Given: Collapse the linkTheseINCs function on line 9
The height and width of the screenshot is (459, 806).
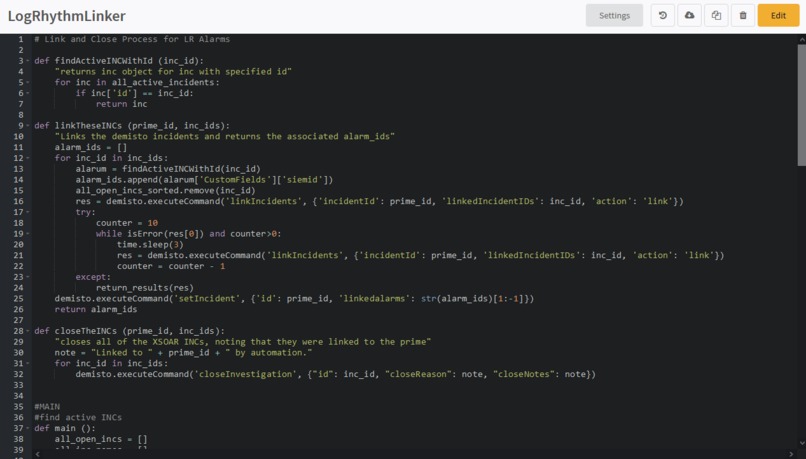Looking at the screenshot, I should click(28, 125).
